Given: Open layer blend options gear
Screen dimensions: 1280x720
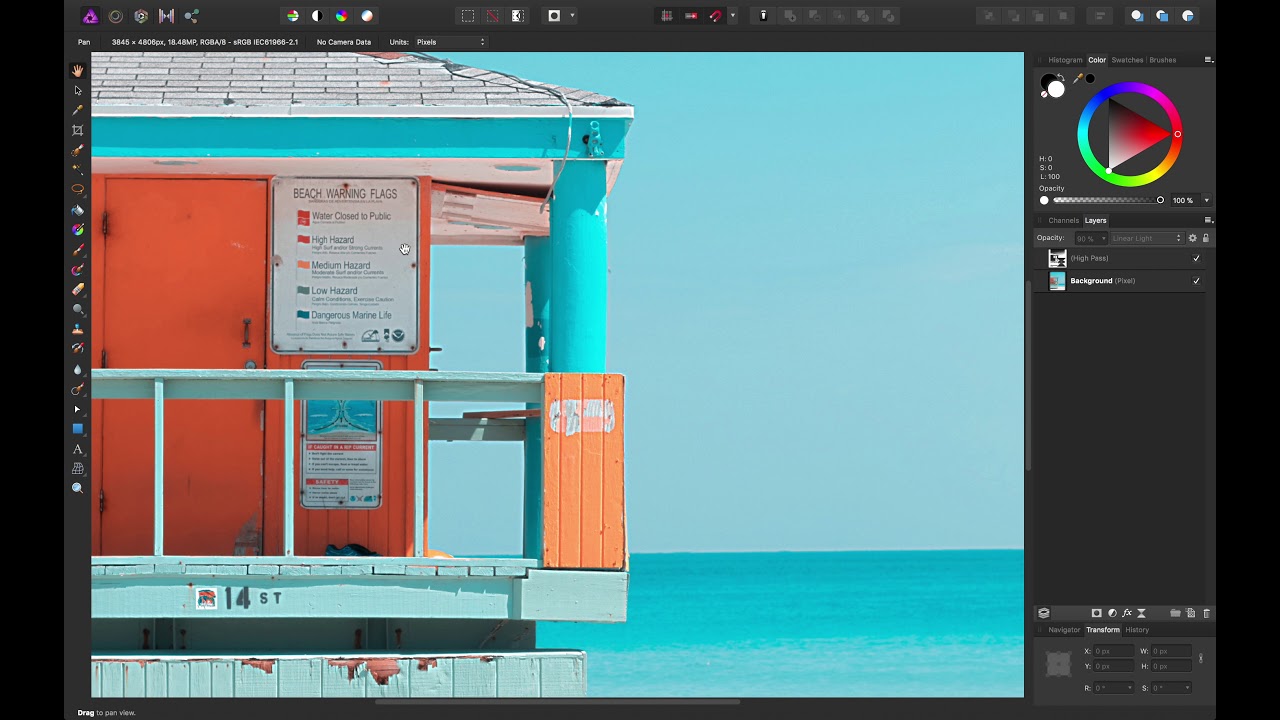Looking at the screenshot, I should (x=1192, y=238).
